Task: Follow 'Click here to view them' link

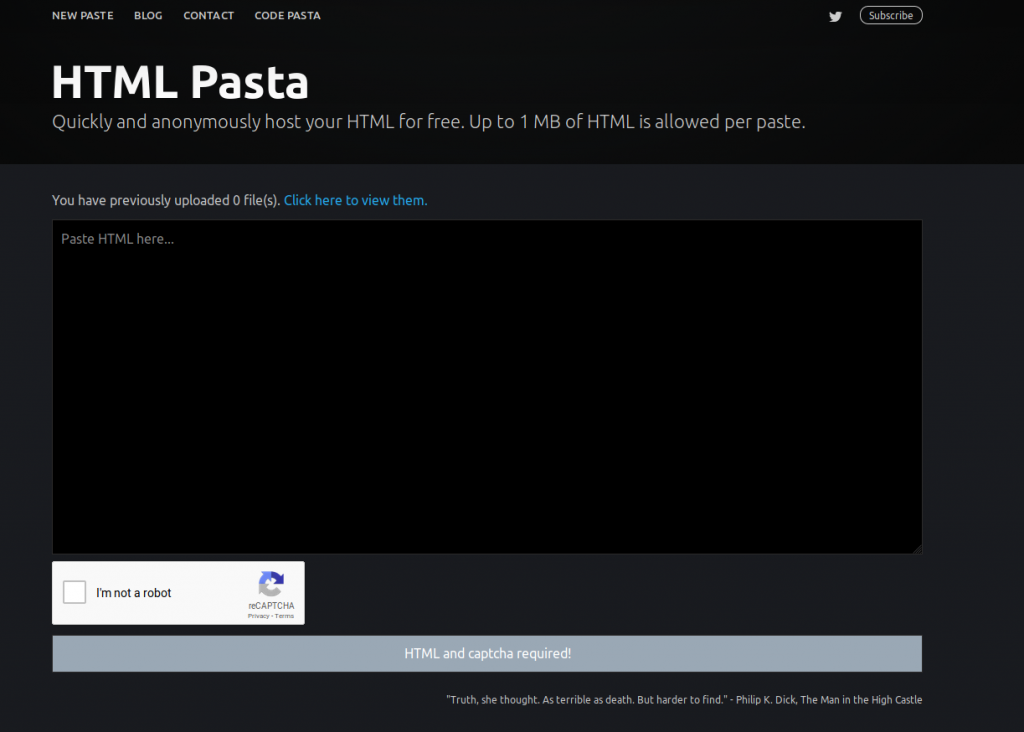Action: [355, 200]
